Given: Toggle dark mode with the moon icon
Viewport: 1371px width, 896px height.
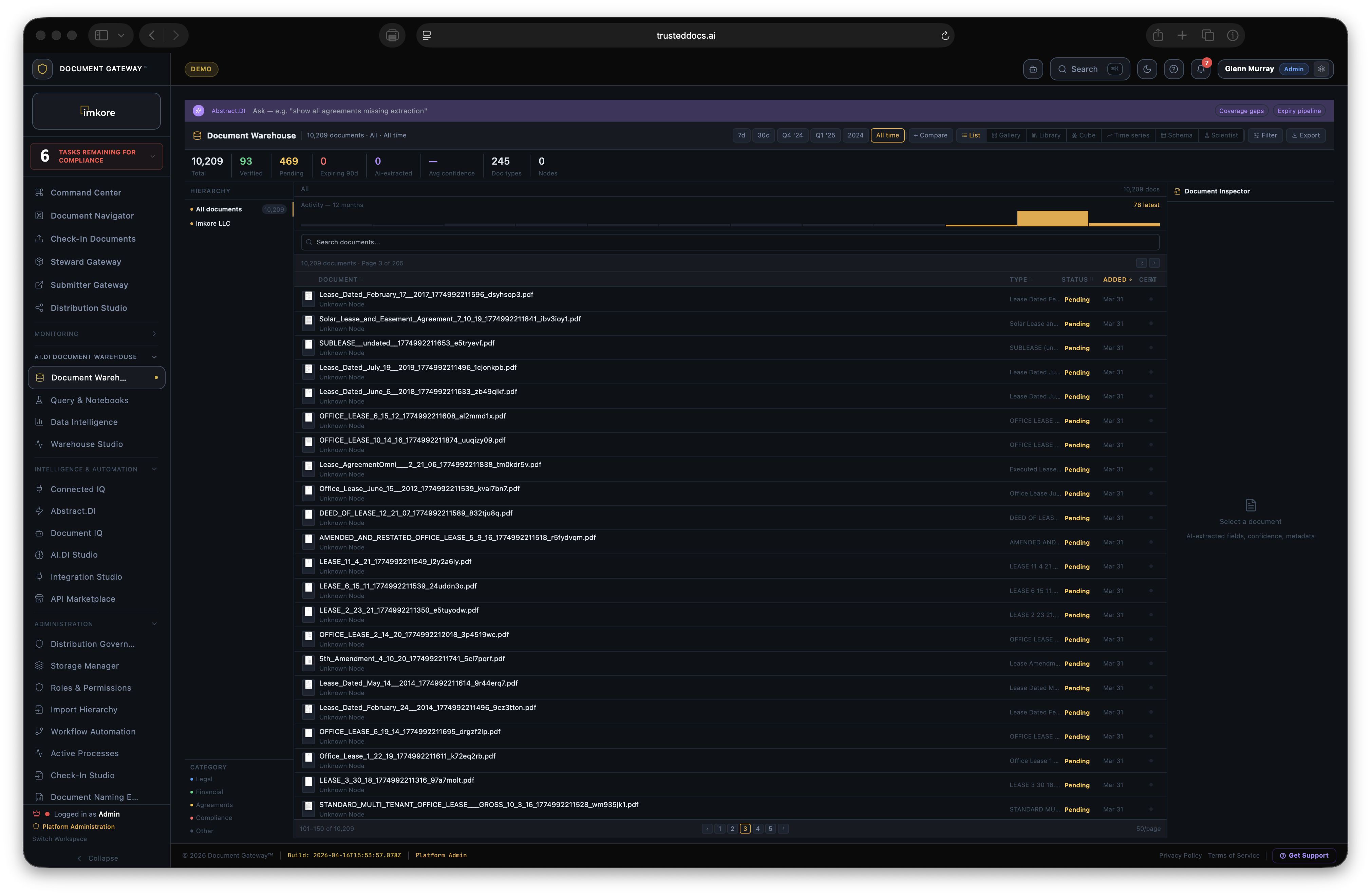Looking at the screenshot, I should 1147,69.
